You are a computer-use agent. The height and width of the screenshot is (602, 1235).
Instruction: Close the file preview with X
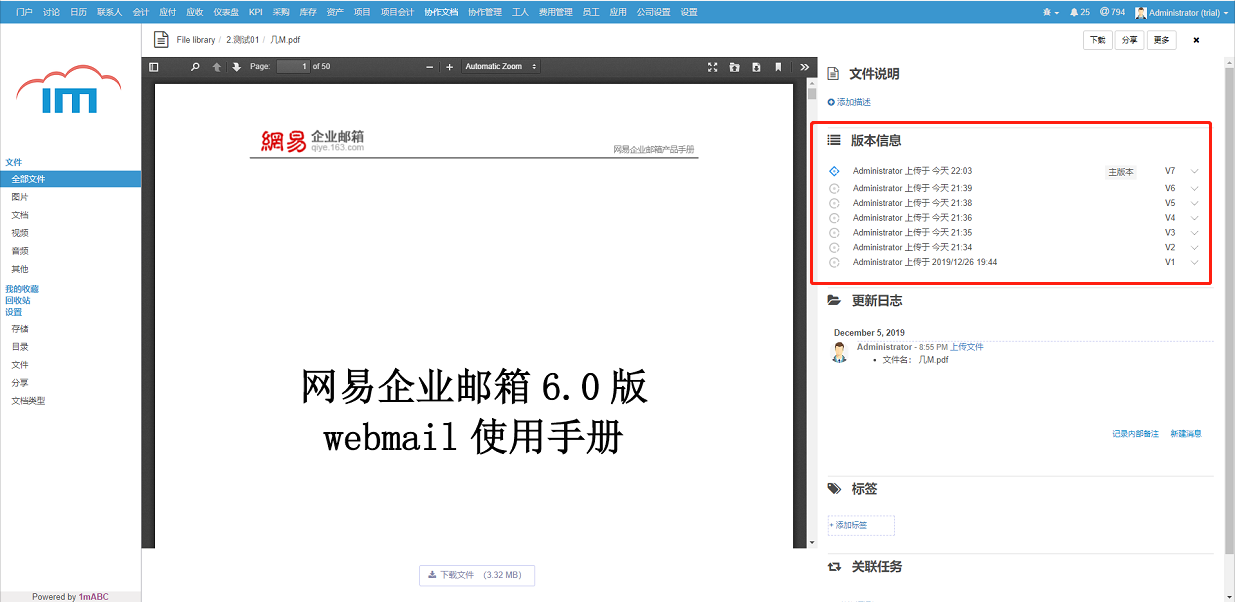(x=1196, y=40)
